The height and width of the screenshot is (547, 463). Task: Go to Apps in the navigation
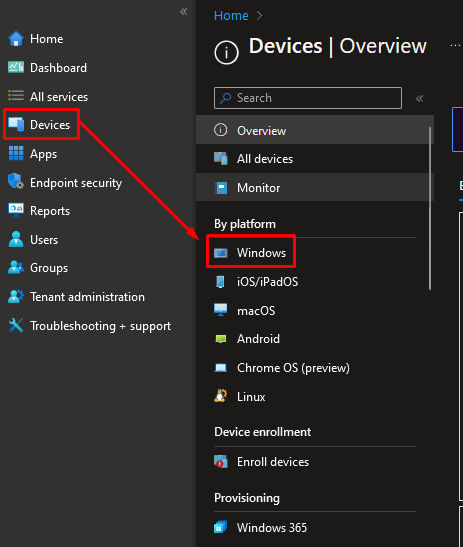coord(43,154)
